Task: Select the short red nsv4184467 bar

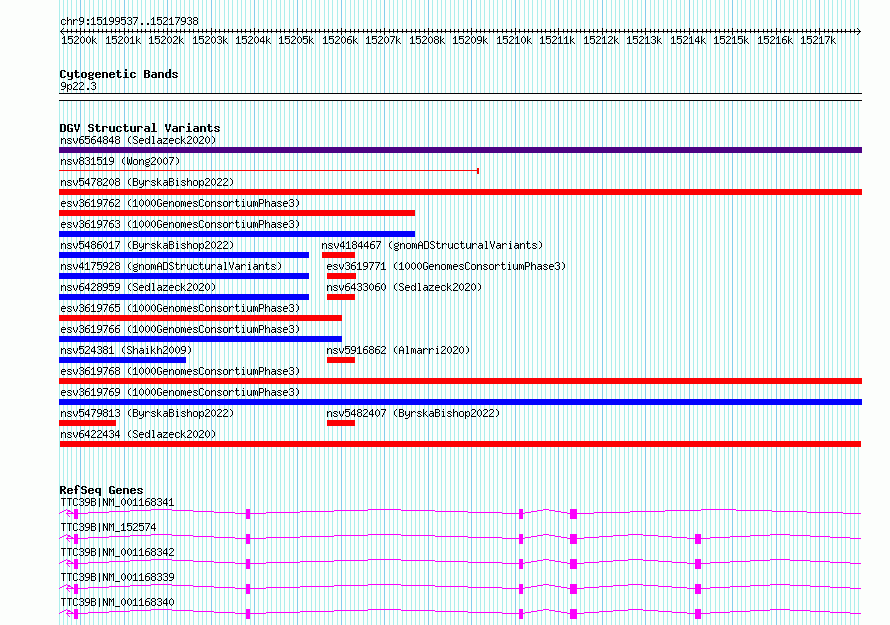Action: pyautogui.click(x=338, y=255)
